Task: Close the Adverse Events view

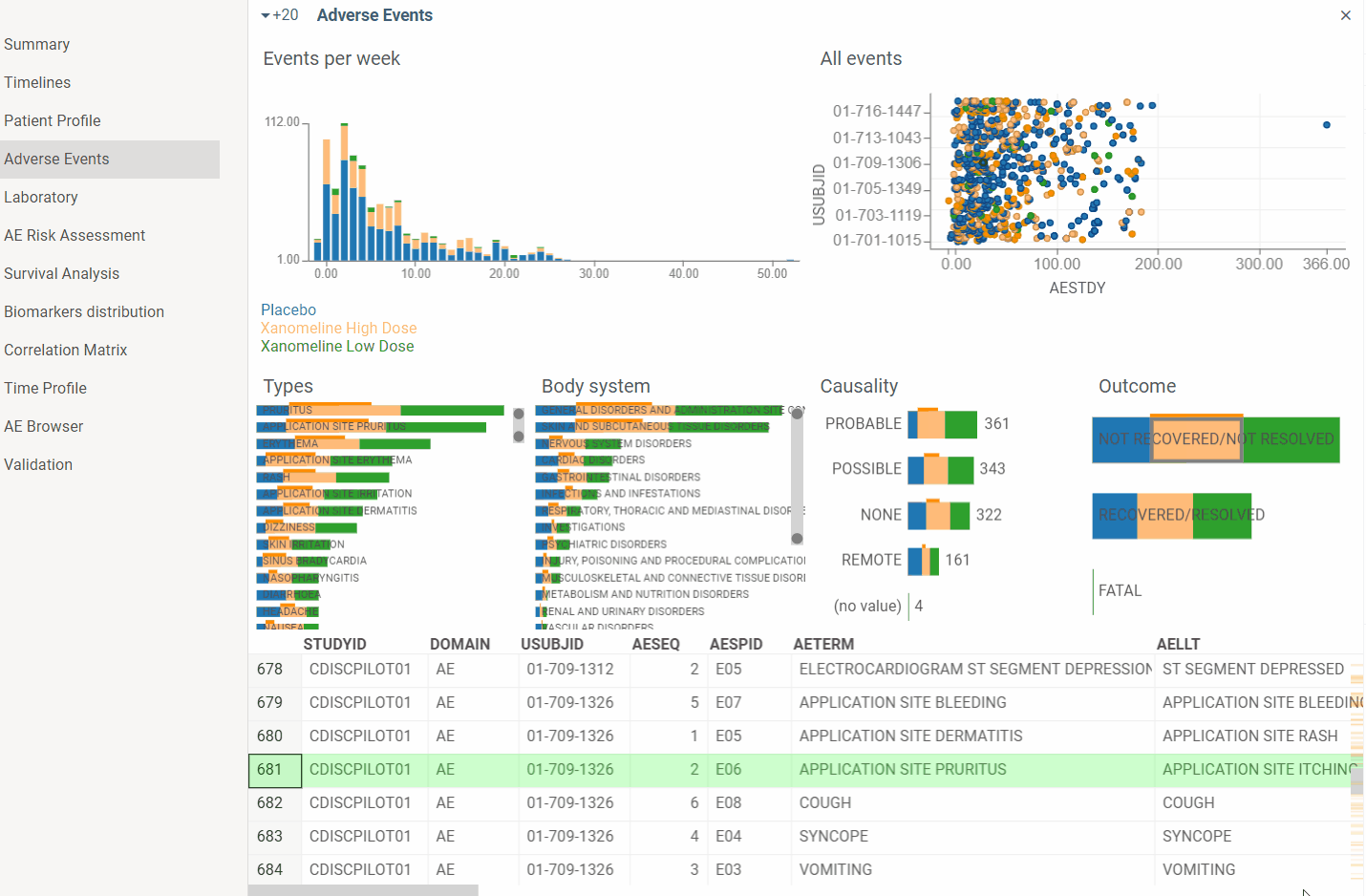Action: point(1345,15)
